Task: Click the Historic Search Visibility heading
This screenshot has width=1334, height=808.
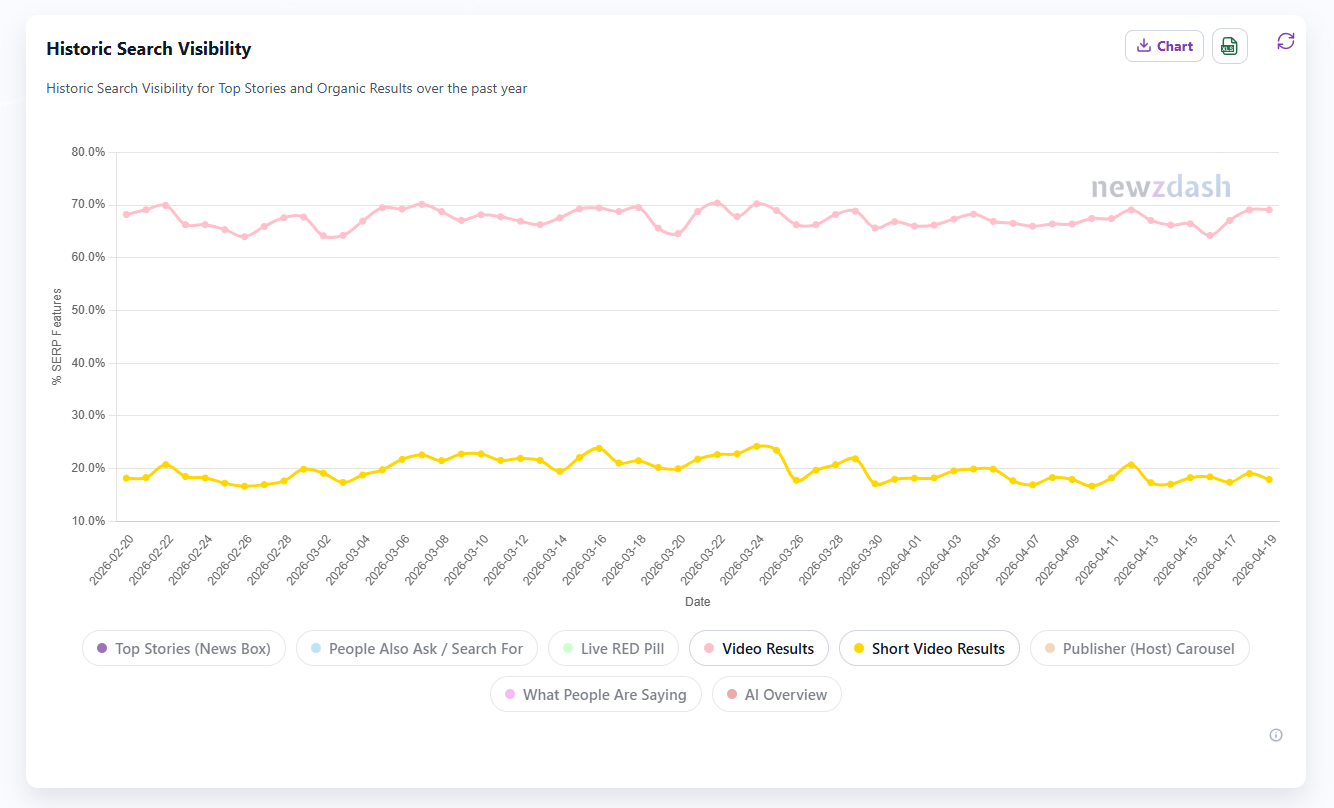Action: tap(148, 49)
